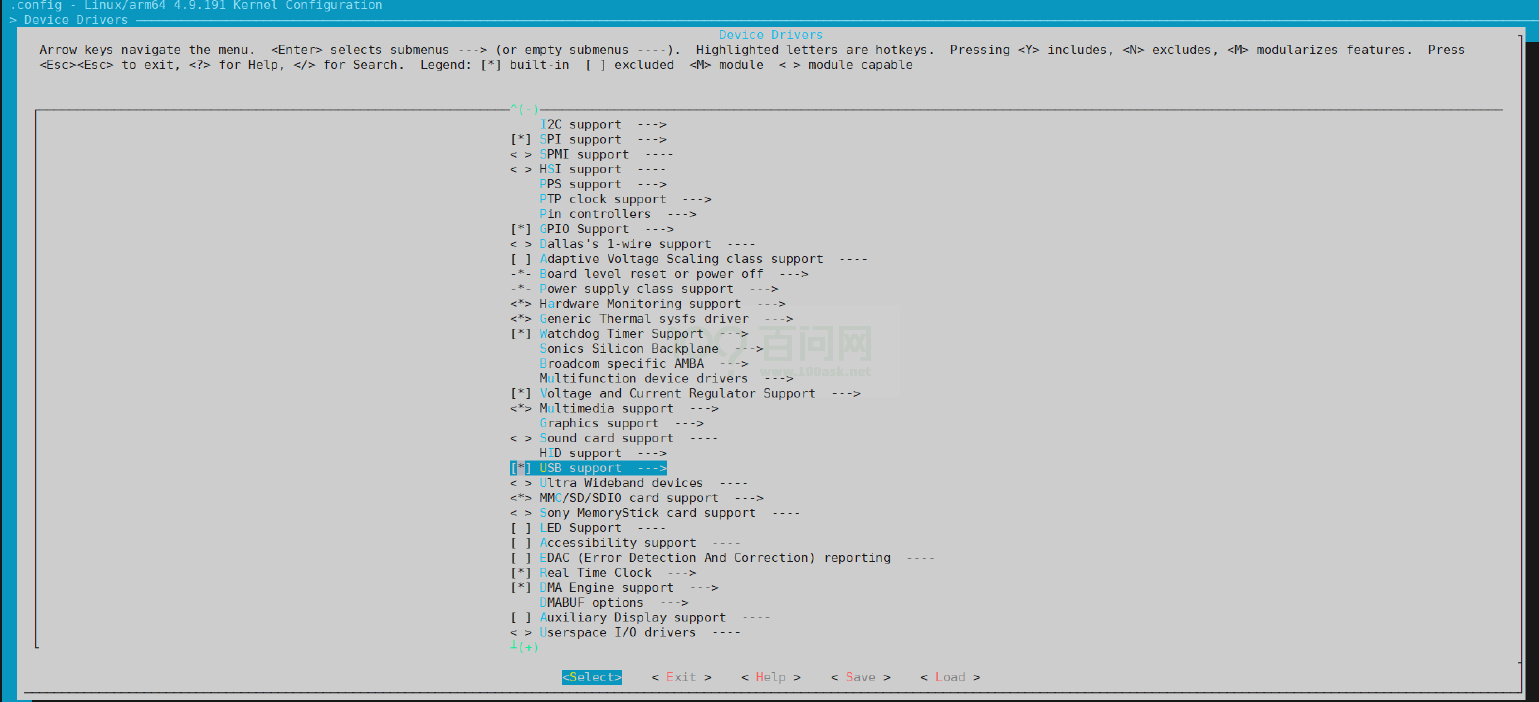Click the Exit button
This screenshot has height=702, width=1539.
pos(681,677)
